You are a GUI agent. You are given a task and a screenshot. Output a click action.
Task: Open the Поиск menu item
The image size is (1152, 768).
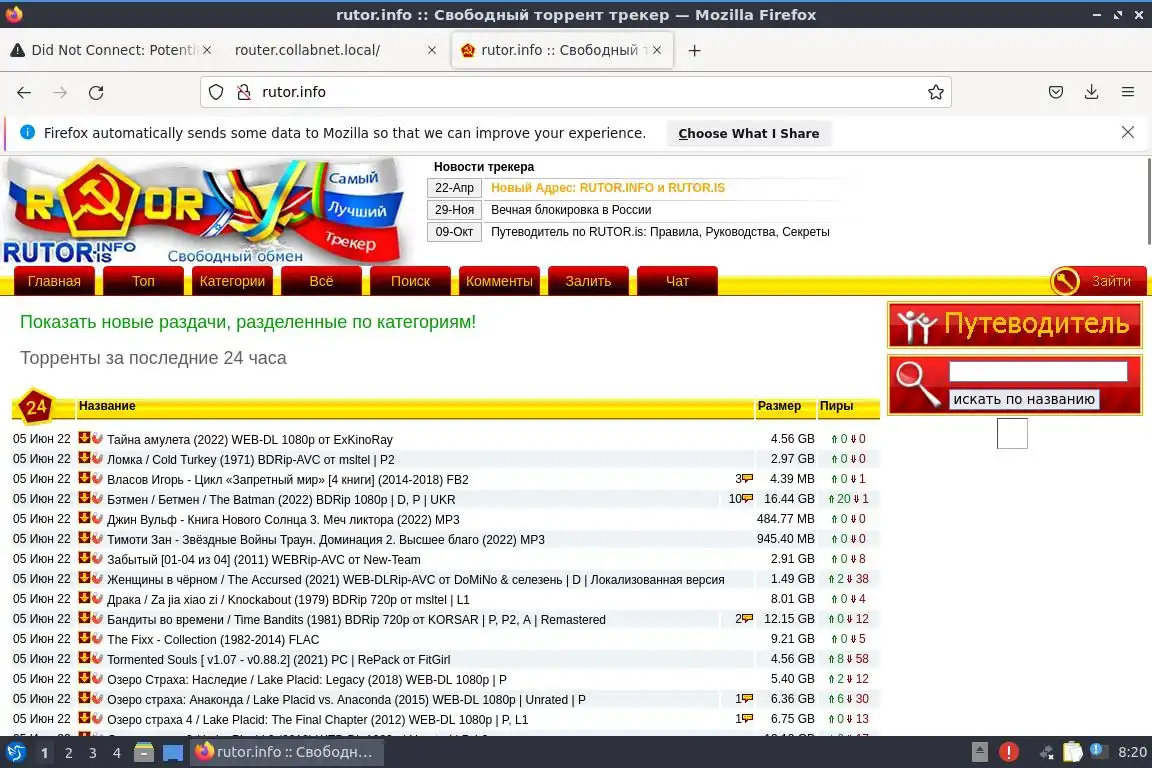point(410,281)
